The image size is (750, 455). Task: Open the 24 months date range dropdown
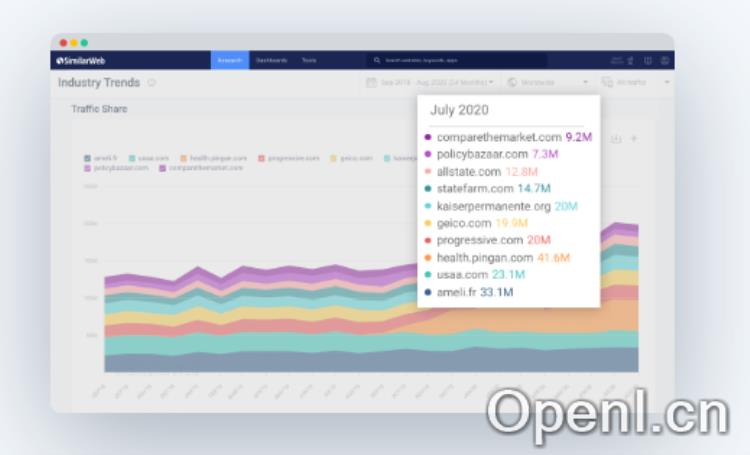point(430,82)
